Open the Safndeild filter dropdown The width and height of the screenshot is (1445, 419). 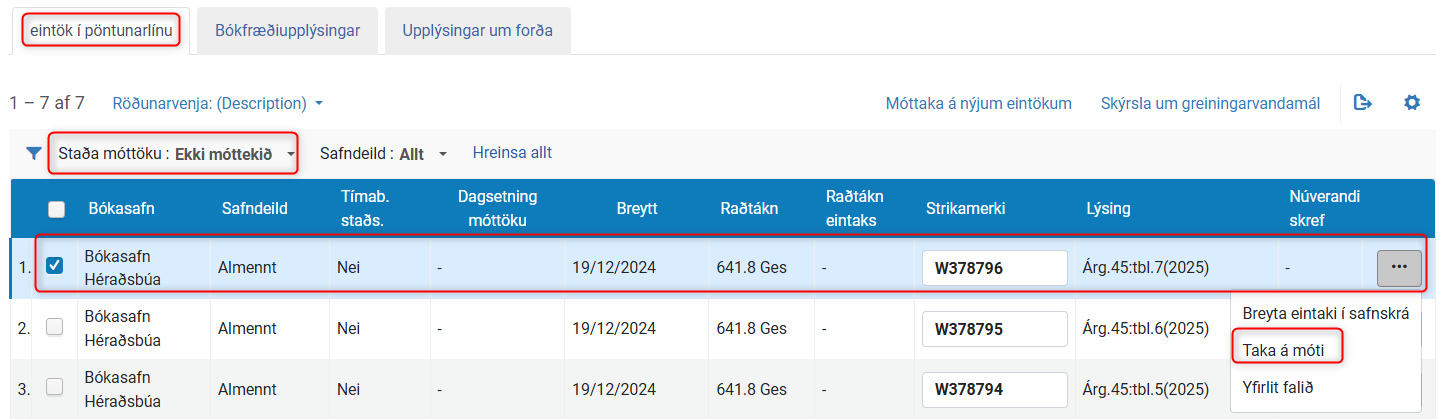coord(383,154)
